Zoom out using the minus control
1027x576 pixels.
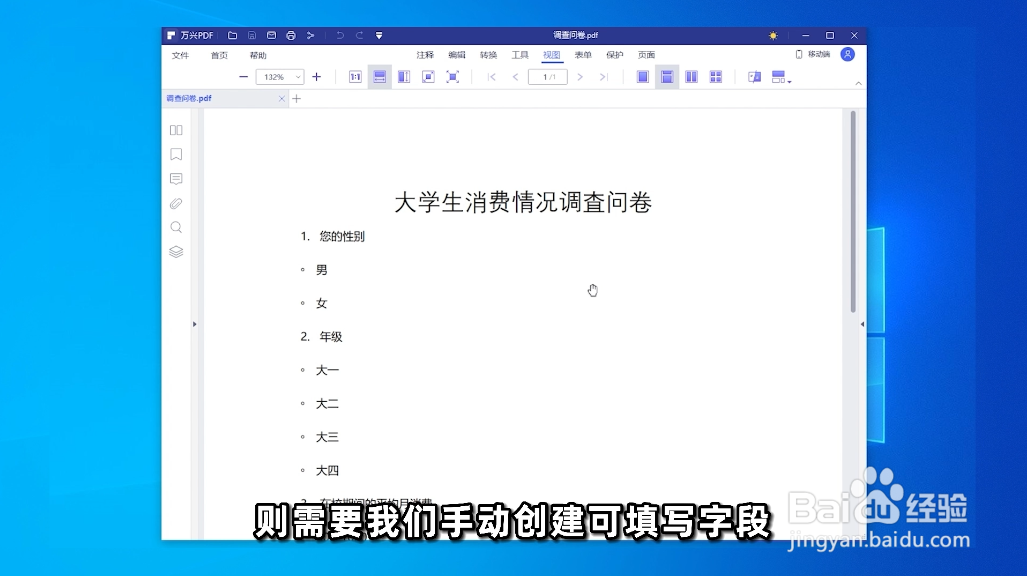pos(243,76)
